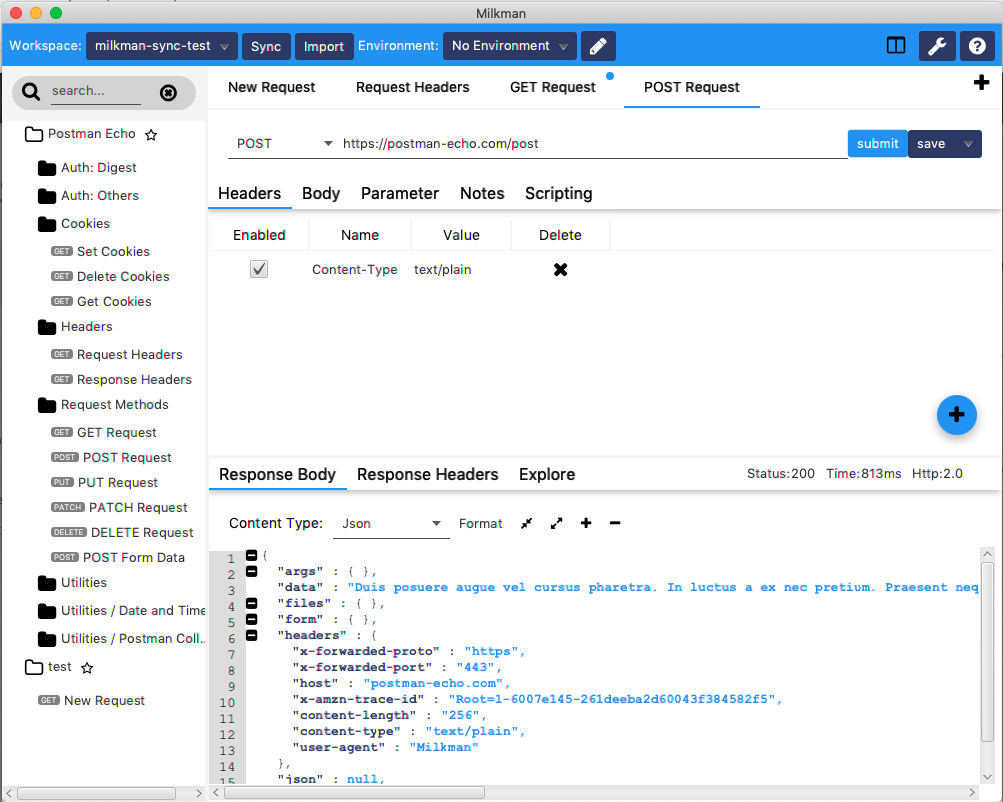Open the help question mark icon

point(977,46)
